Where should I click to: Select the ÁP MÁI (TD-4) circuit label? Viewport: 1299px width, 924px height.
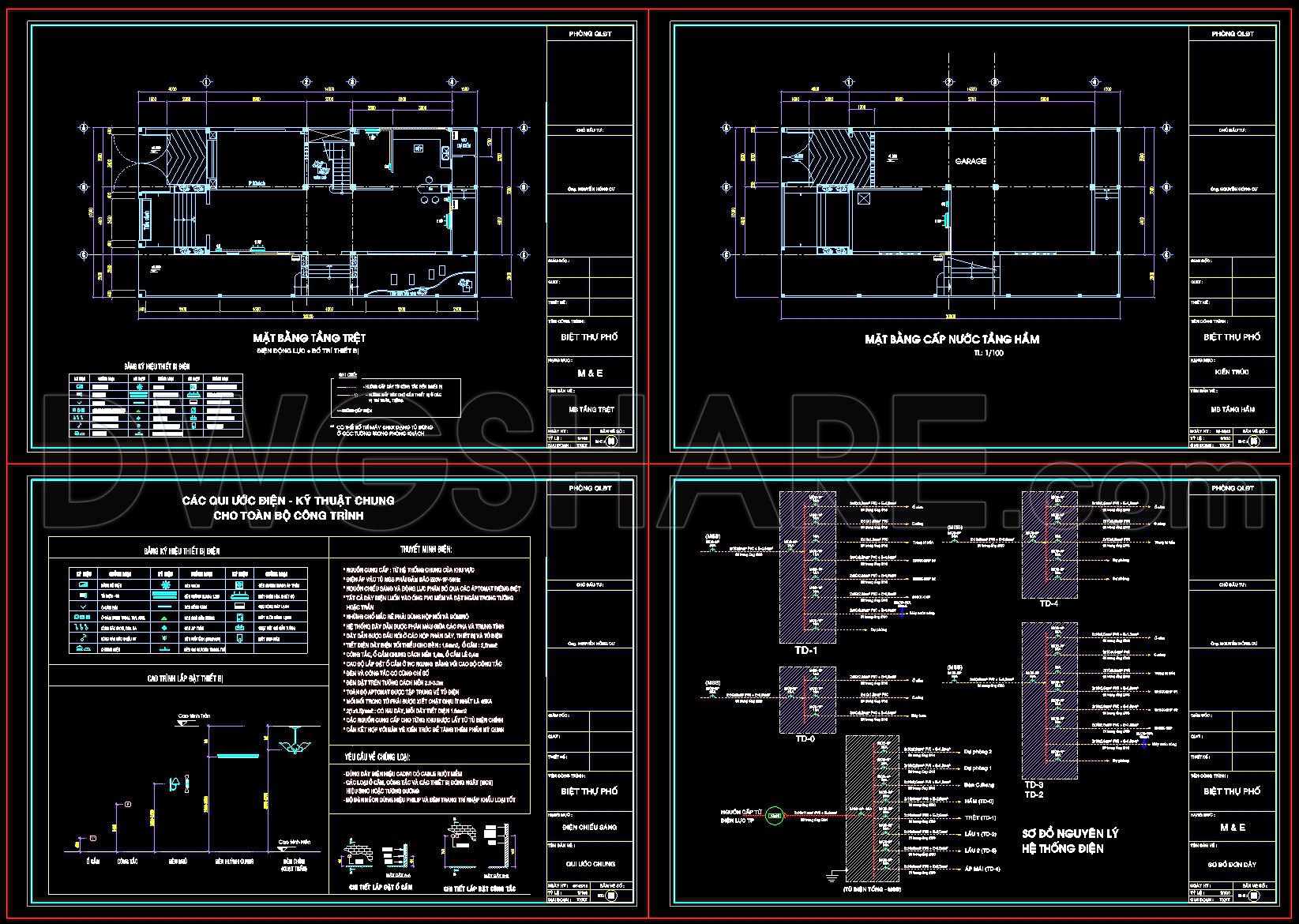click(x=982, y=868)
